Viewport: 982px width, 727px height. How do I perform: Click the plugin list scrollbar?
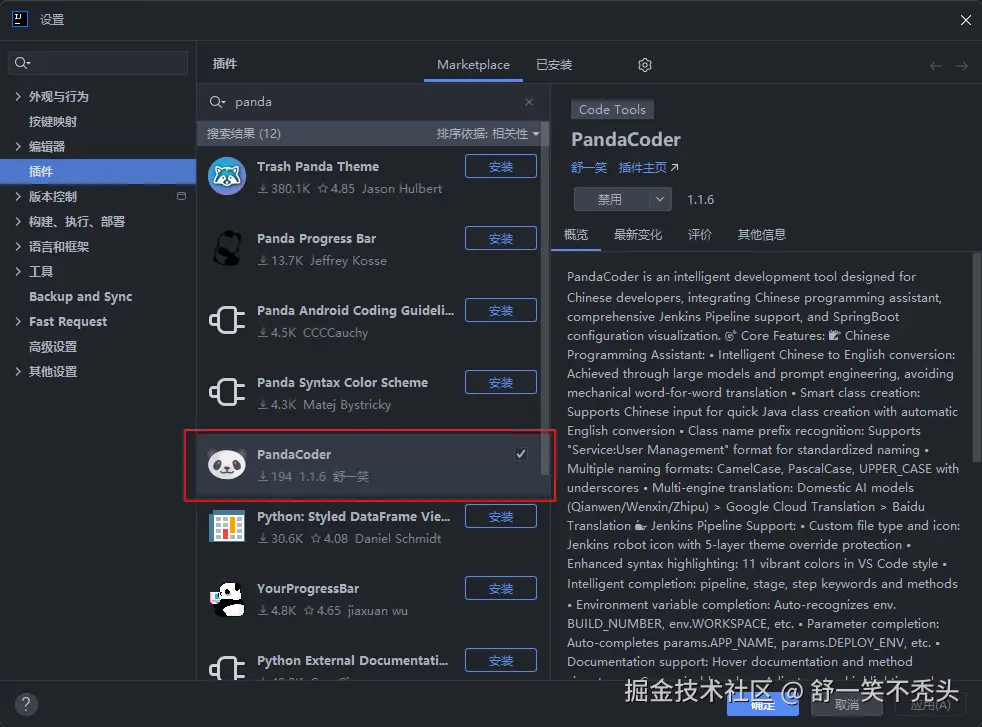tap(544, 301)
